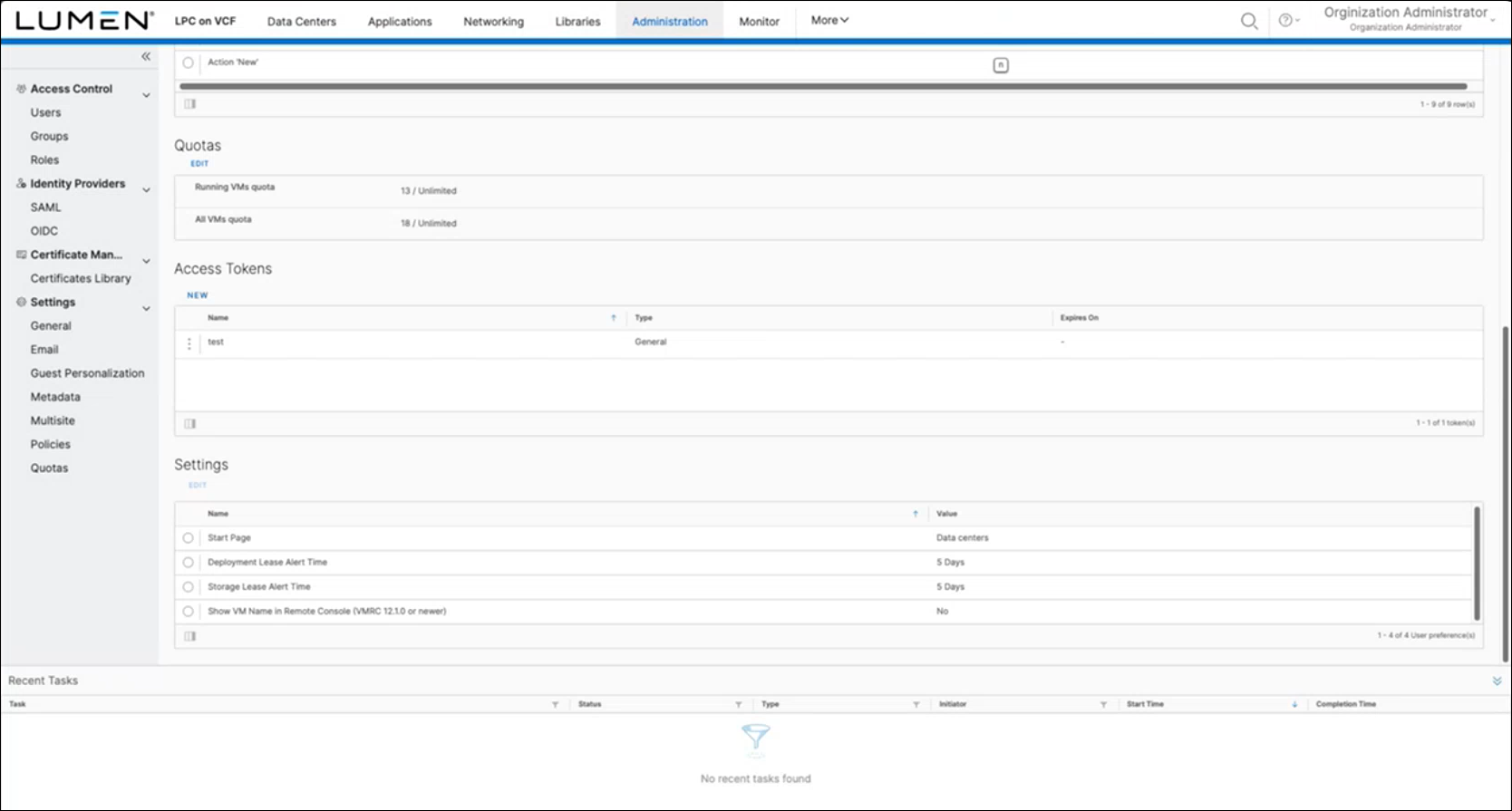Click the Identity Providers section icon
The width and height of the screenshot is (1512, 811).
(21, 183)
